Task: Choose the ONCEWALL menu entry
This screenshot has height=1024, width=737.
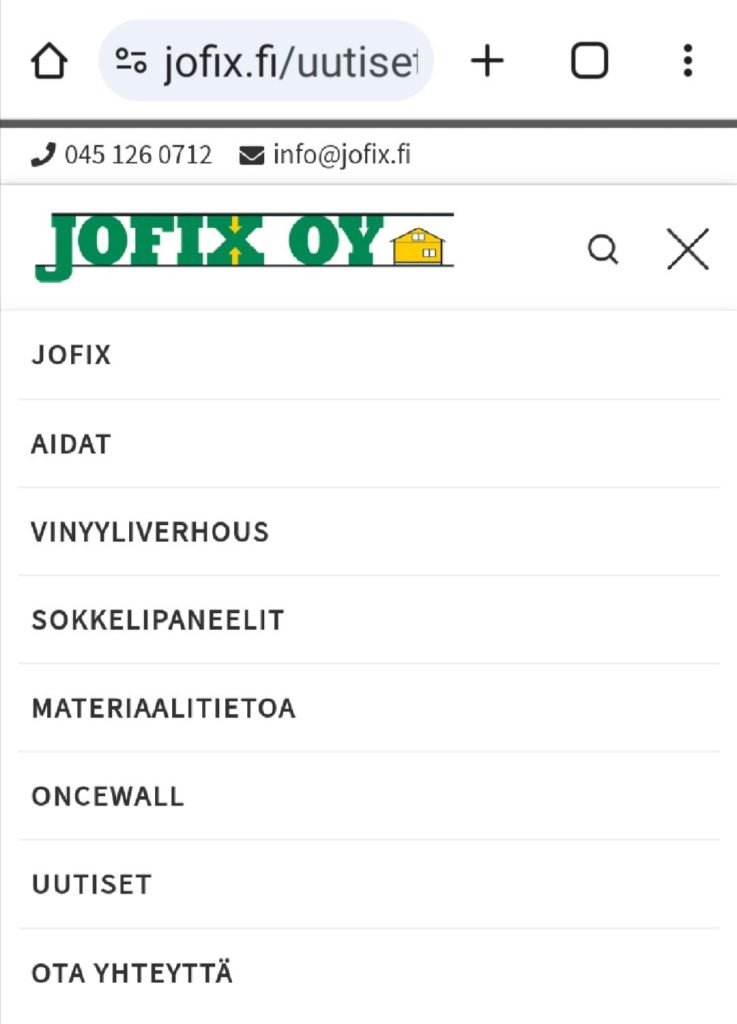Action: [108, 796]
